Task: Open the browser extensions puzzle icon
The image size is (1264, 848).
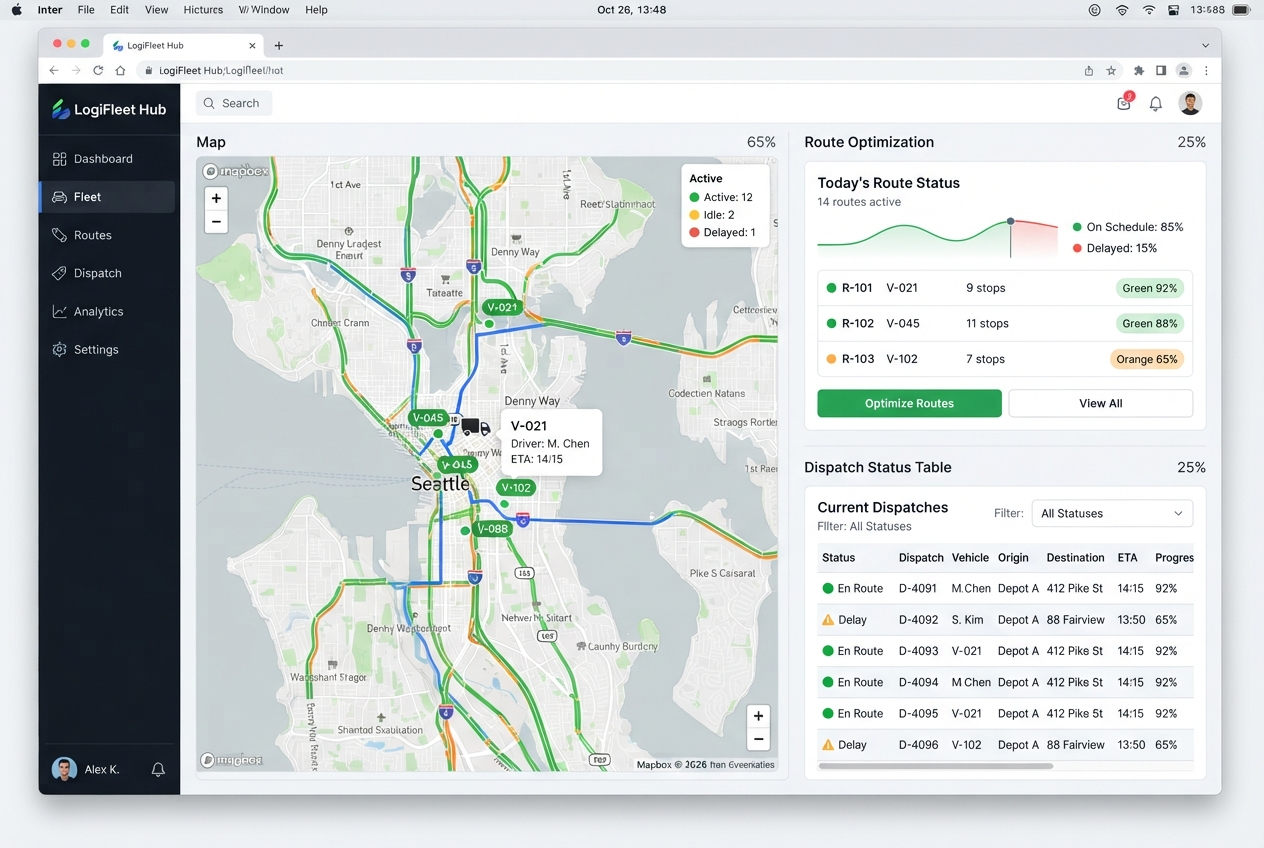Action: 1138,71
